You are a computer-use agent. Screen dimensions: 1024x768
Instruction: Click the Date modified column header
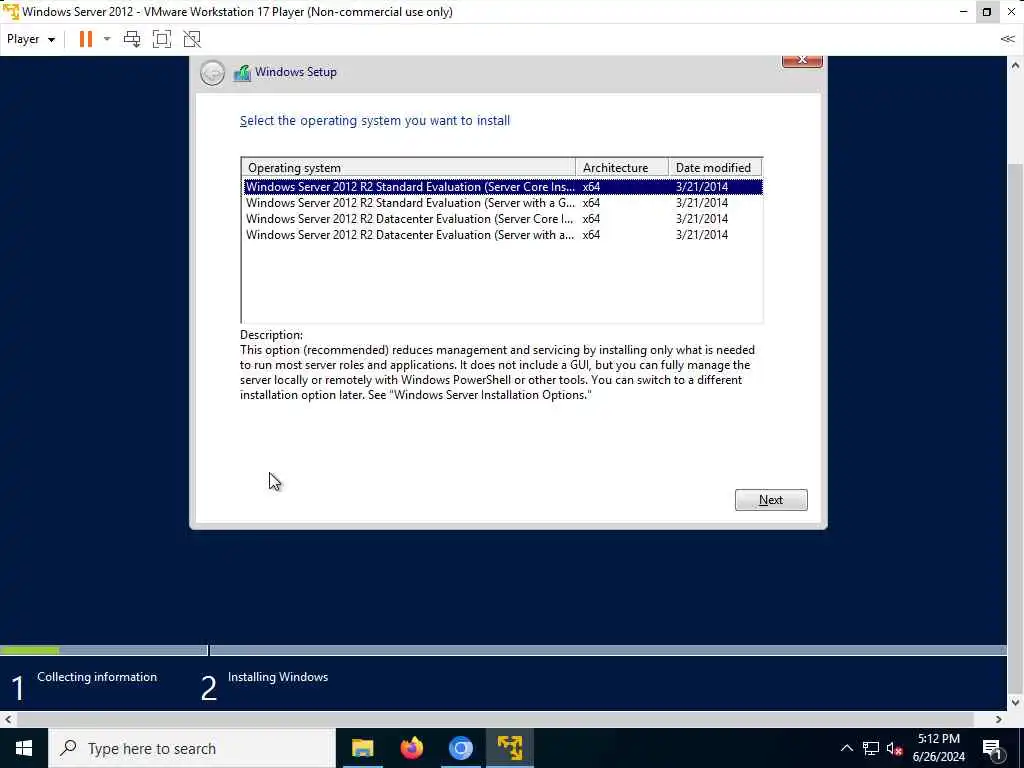click(715, 168)
